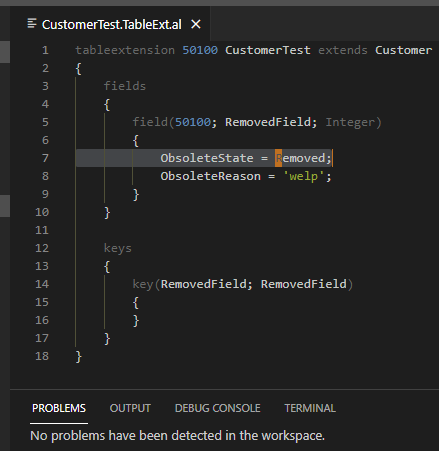This screenshot has width=439, height=451.
Task: Click first 'RemovedField' in key declaration
Action: pyautogui.click(x=203, y=284)
